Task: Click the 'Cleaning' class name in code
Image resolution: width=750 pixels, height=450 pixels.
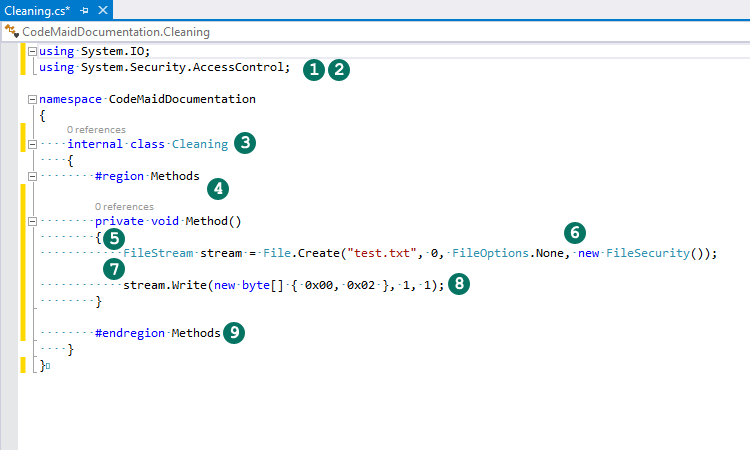Action: (200, 144)
